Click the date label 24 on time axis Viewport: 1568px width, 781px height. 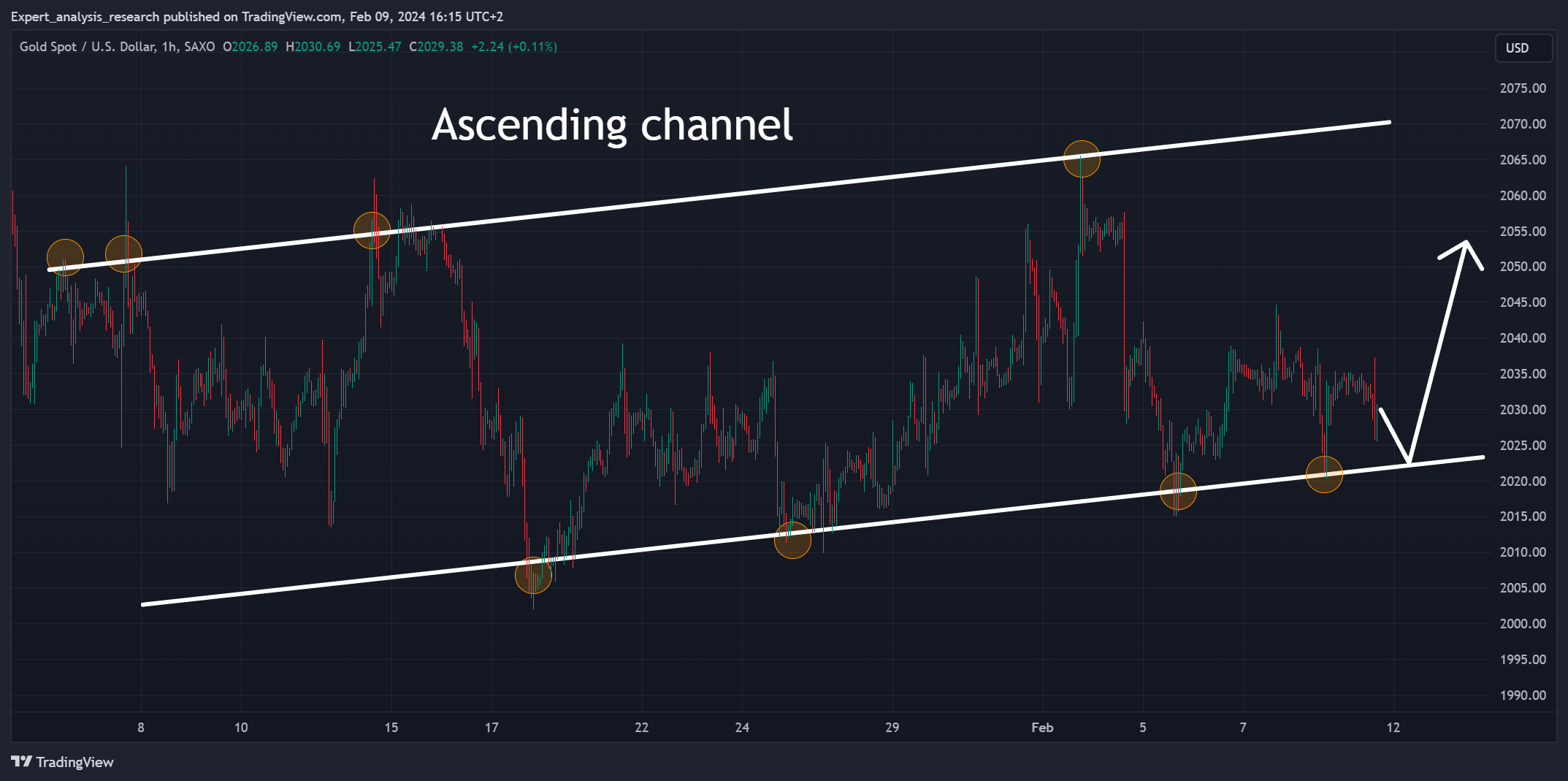[742, 728]
